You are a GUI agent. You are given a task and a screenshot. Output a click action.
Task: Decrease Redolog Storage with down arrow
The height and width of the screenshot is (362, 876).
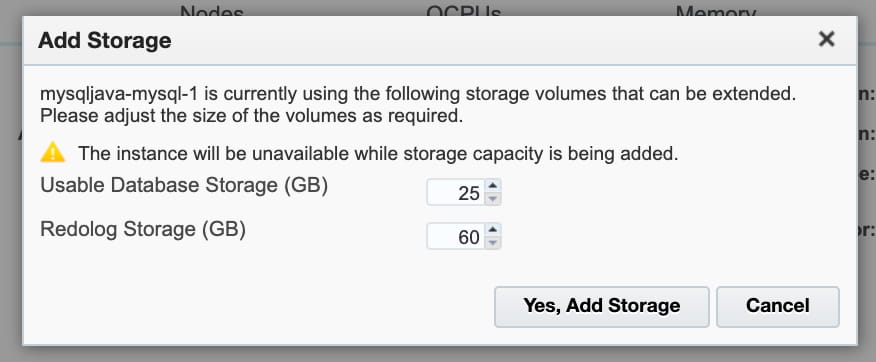pyautogui.click(x=492, y=243)
